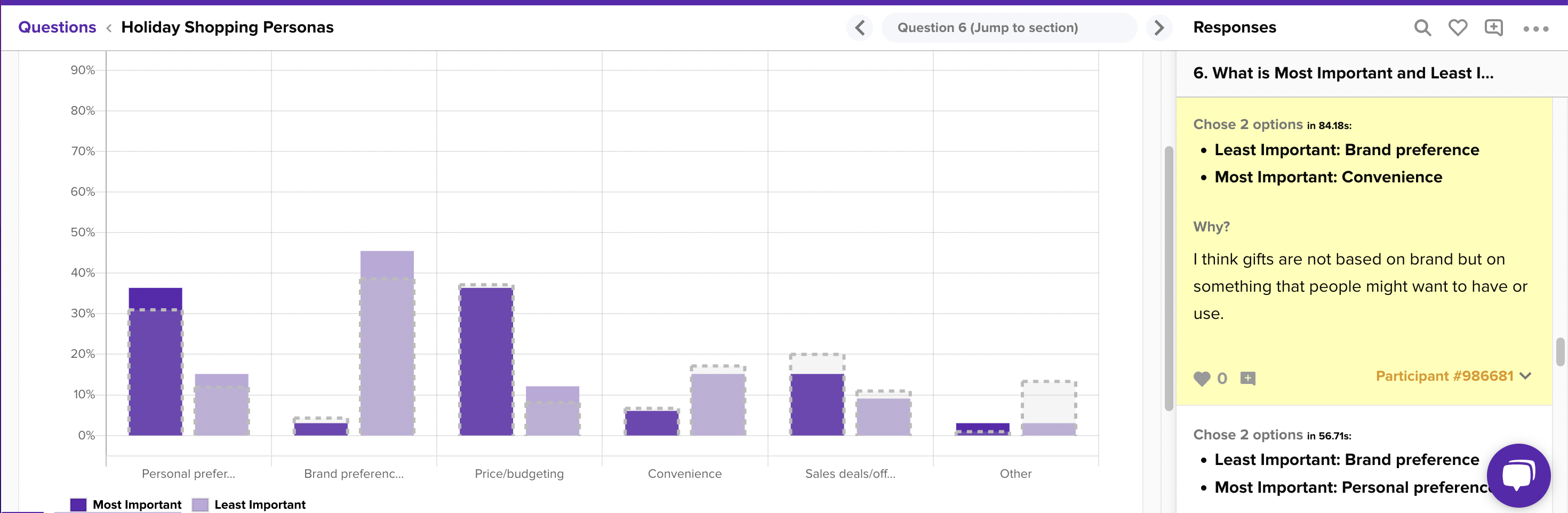Select Convenience Most Important bar
Image resolution: width=1568 pixels, height=513 pixels.
652,423
